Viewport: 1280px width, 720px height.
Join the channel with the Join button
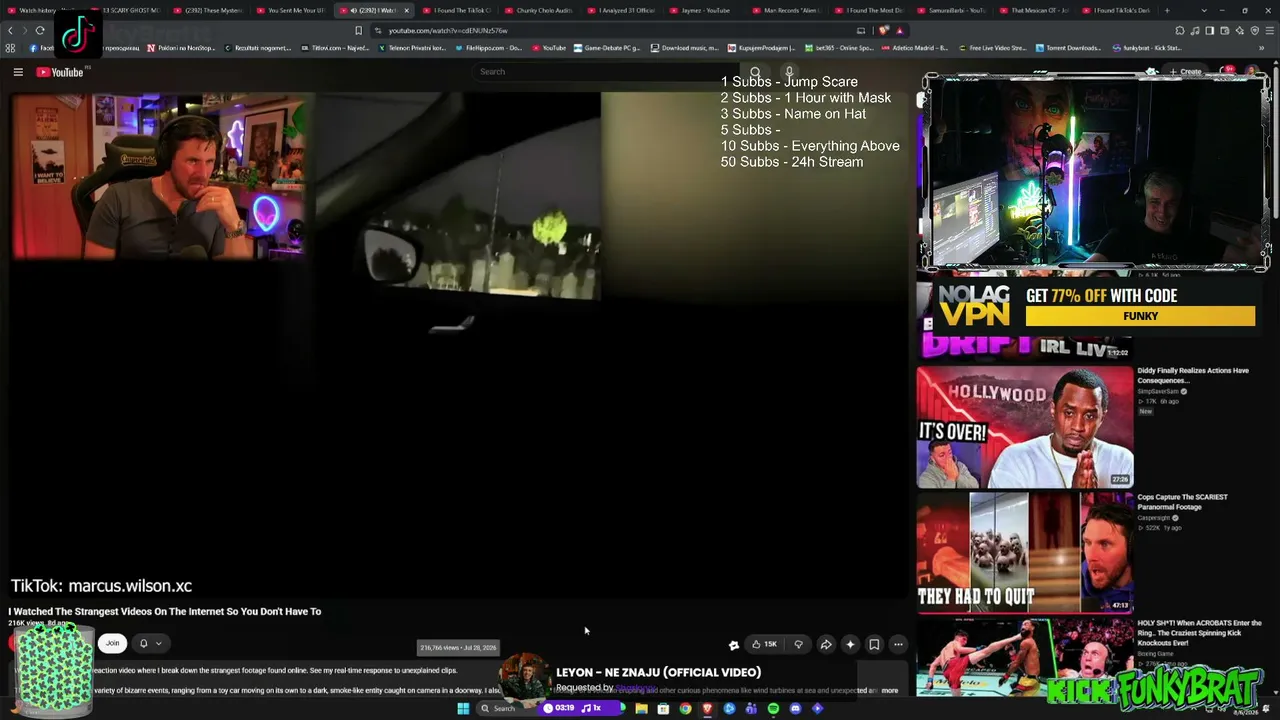pyautogui.click(x=113, y=644)
